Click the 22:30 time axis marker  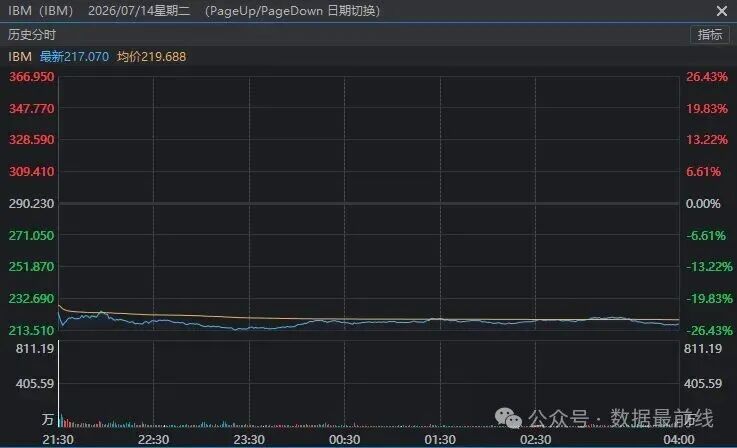point(153,440)
